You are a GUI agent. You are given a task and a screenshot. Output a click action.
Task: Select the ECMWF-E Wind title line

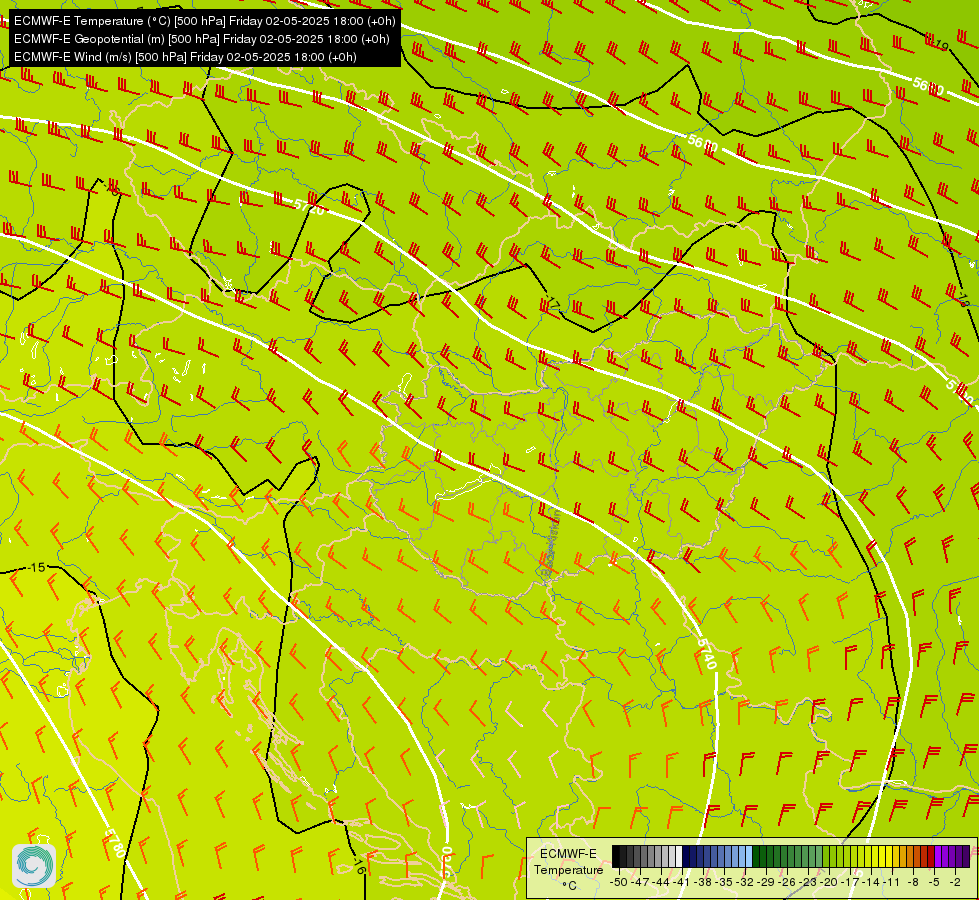(x=185, y=57)
